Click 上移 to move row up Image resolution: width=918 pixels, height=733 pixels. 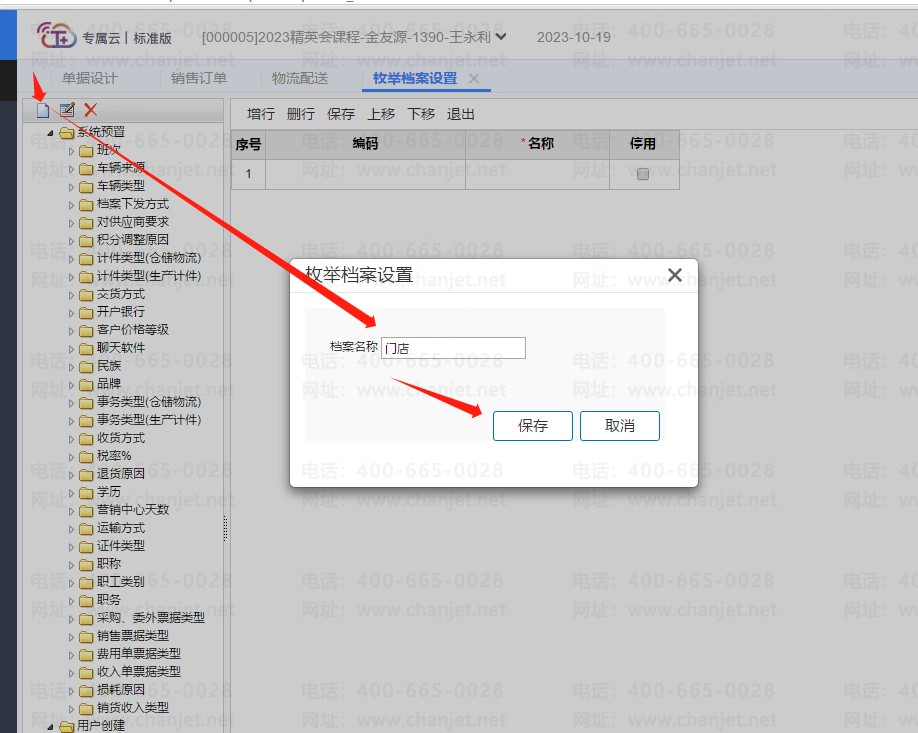(381, 114)
